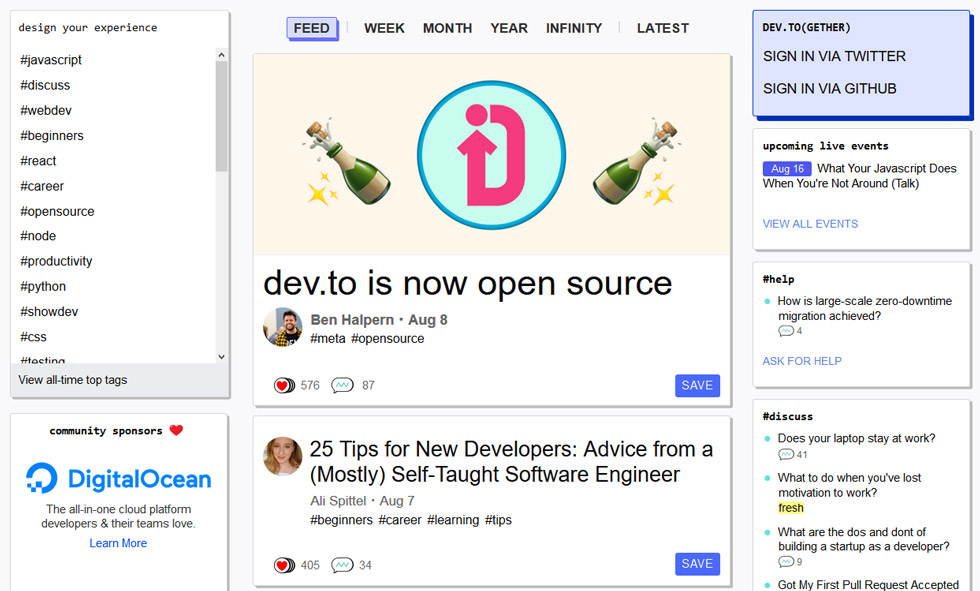Click tag list scrollbar up arrow

coord(221,55)
